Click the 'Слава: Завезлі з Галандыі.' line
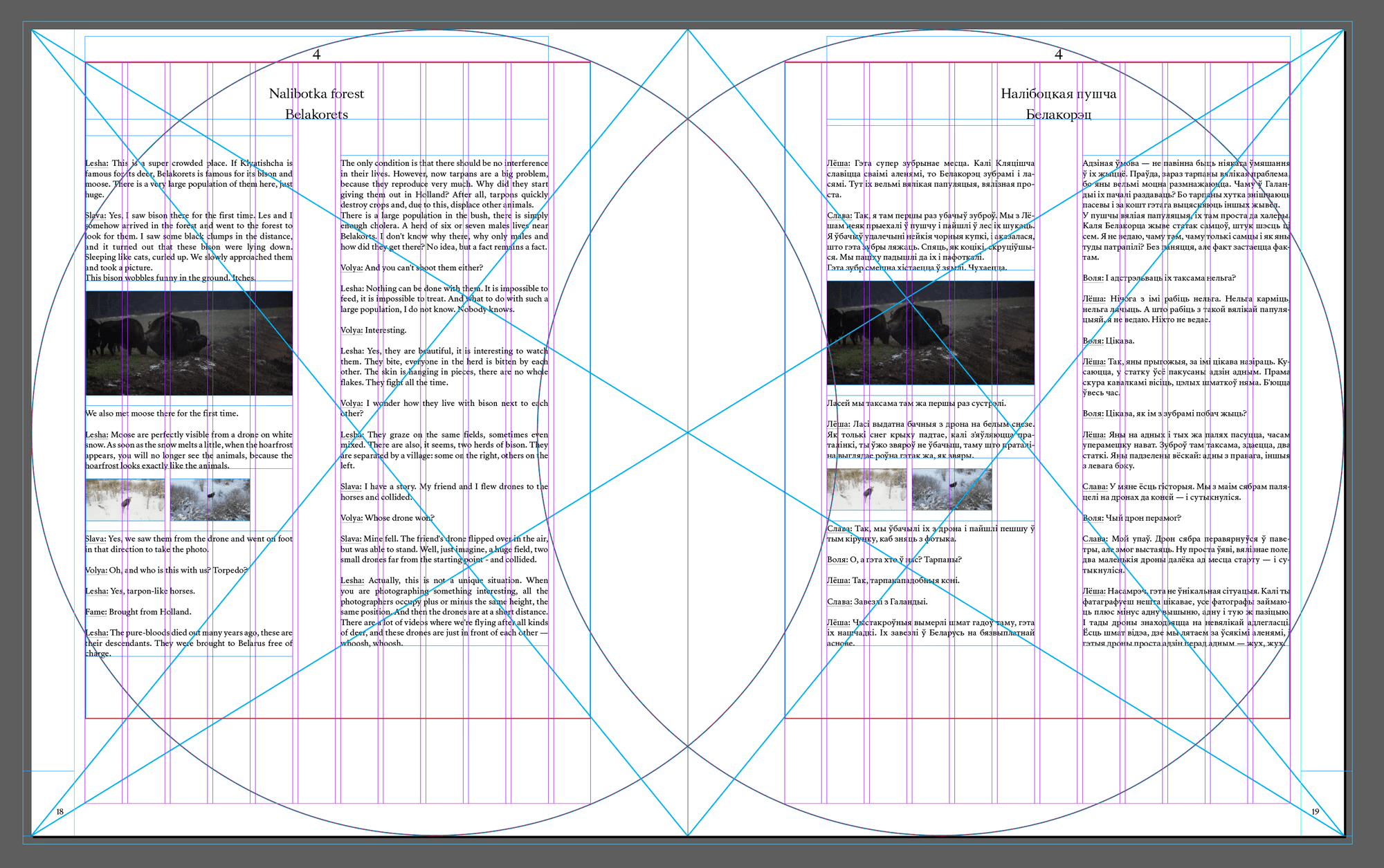The width and height of the screenshot is (1384, 868). tap(877, 602)
